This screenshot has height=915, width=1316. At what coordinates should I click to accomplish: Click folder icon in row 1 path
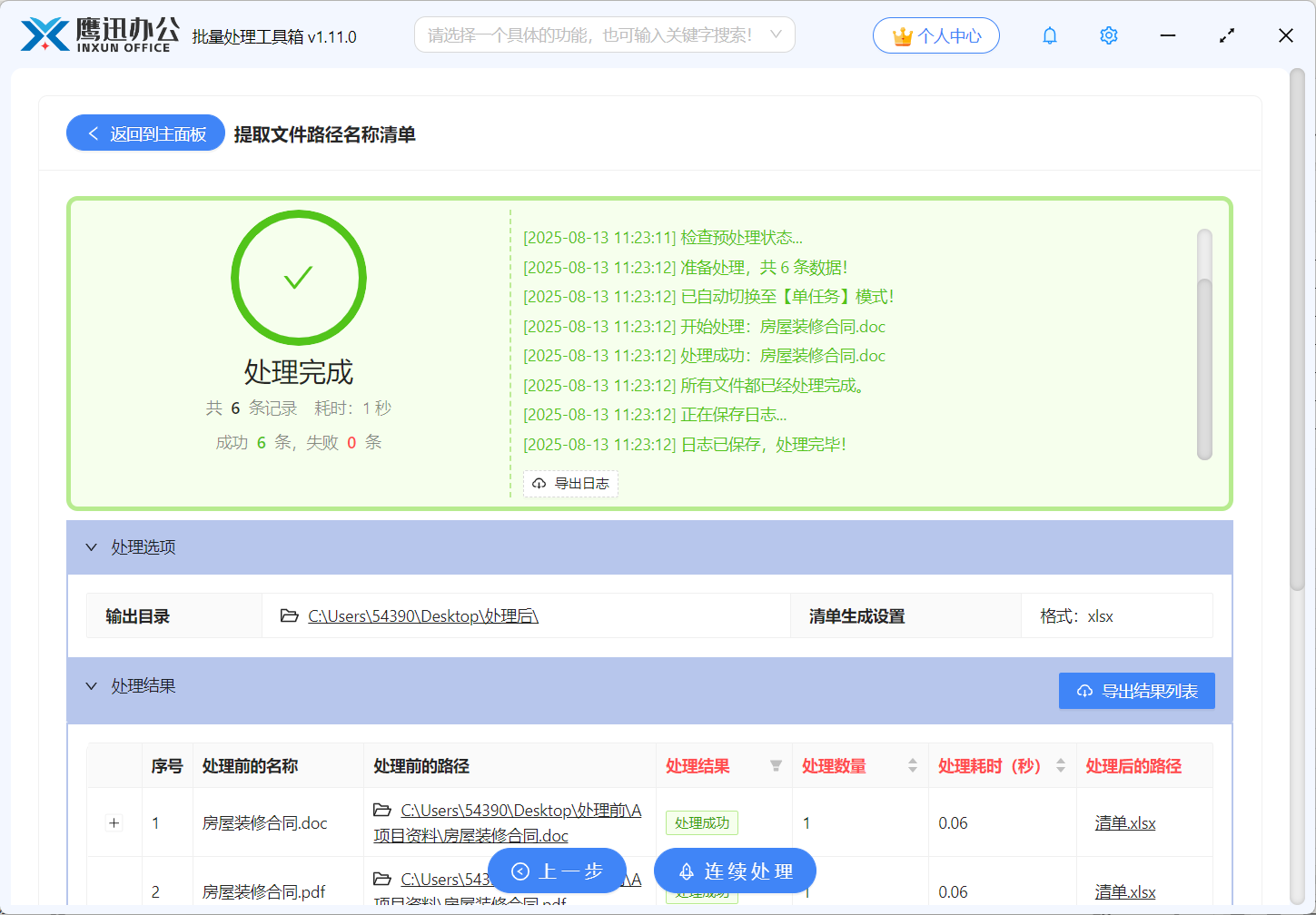(x=382, y=810)
